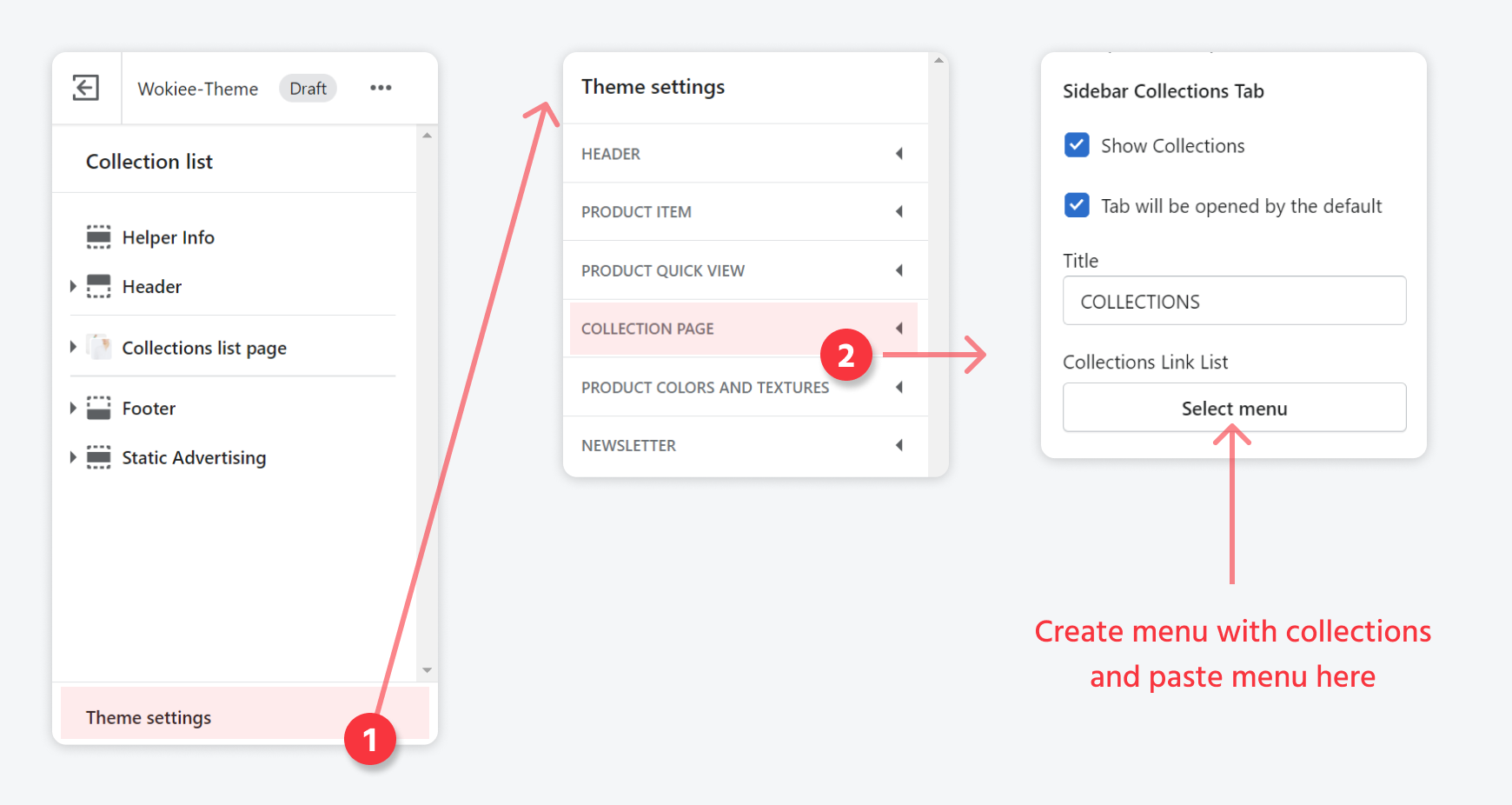Click the Footer section icon
The height and width of the screenshot is (805, 1512).
[x=99, y=409]
